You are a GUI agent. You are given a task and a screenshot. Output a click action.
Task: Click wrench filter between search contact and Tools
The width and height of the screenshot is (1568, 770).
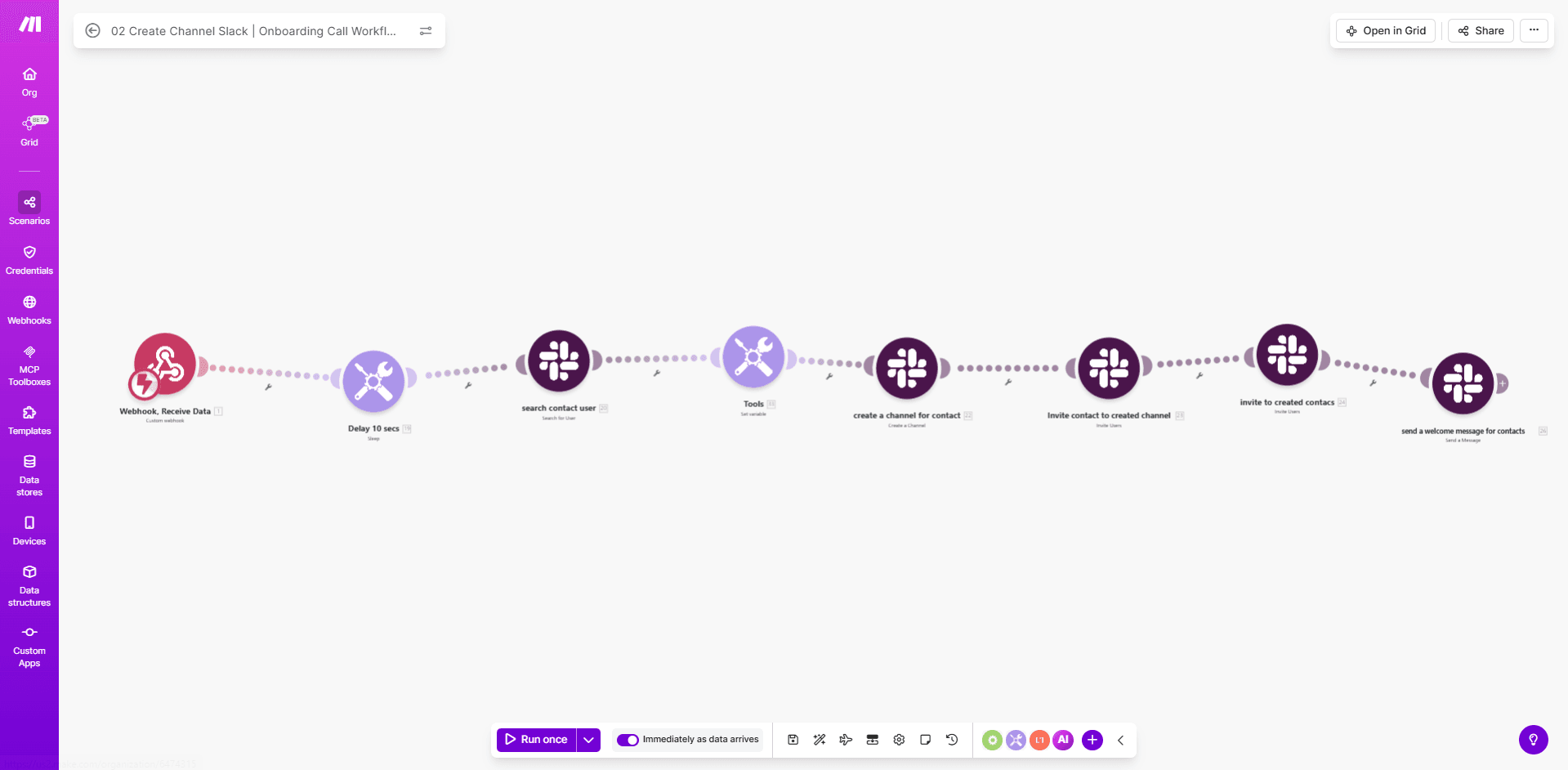[x=657, y=373]
